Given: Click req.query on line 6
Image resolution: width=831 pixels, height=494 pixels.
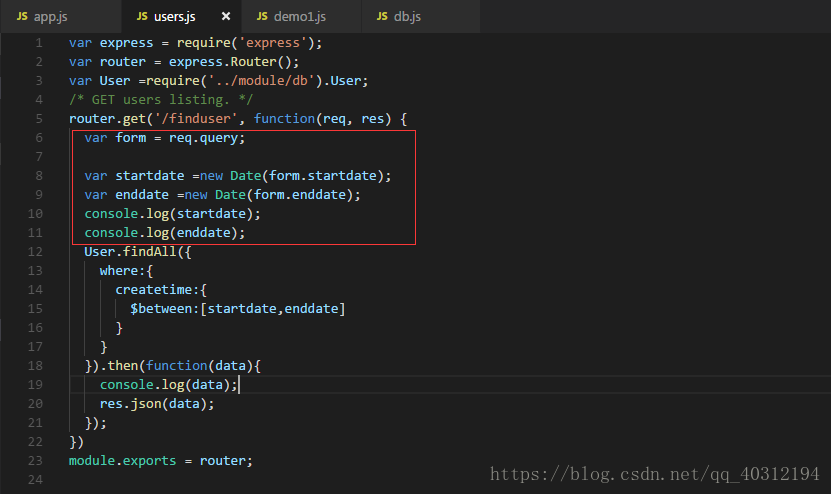Looking at the screenshot, I should (203, 138).
